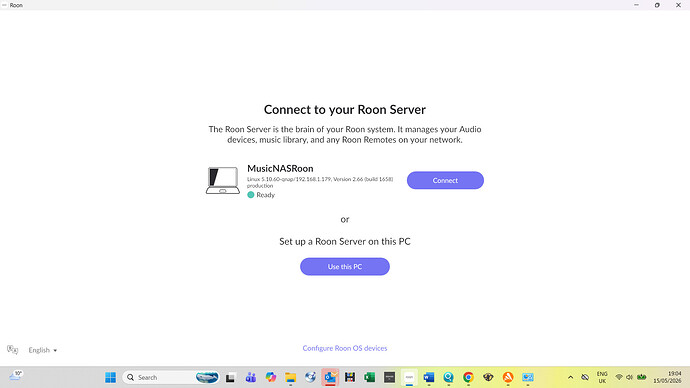
Task: Click the Use this PC button
Action: (x=345, y=267)
